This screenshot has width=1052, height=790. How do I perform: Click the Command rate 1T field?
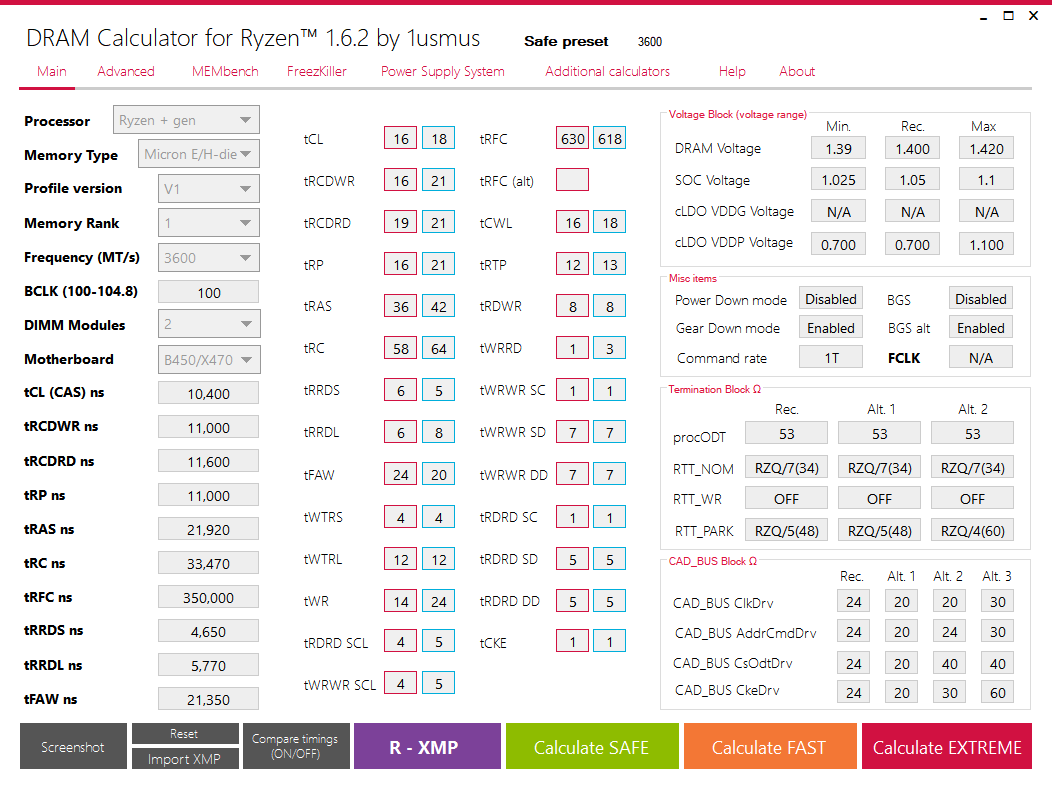[831, 357]
